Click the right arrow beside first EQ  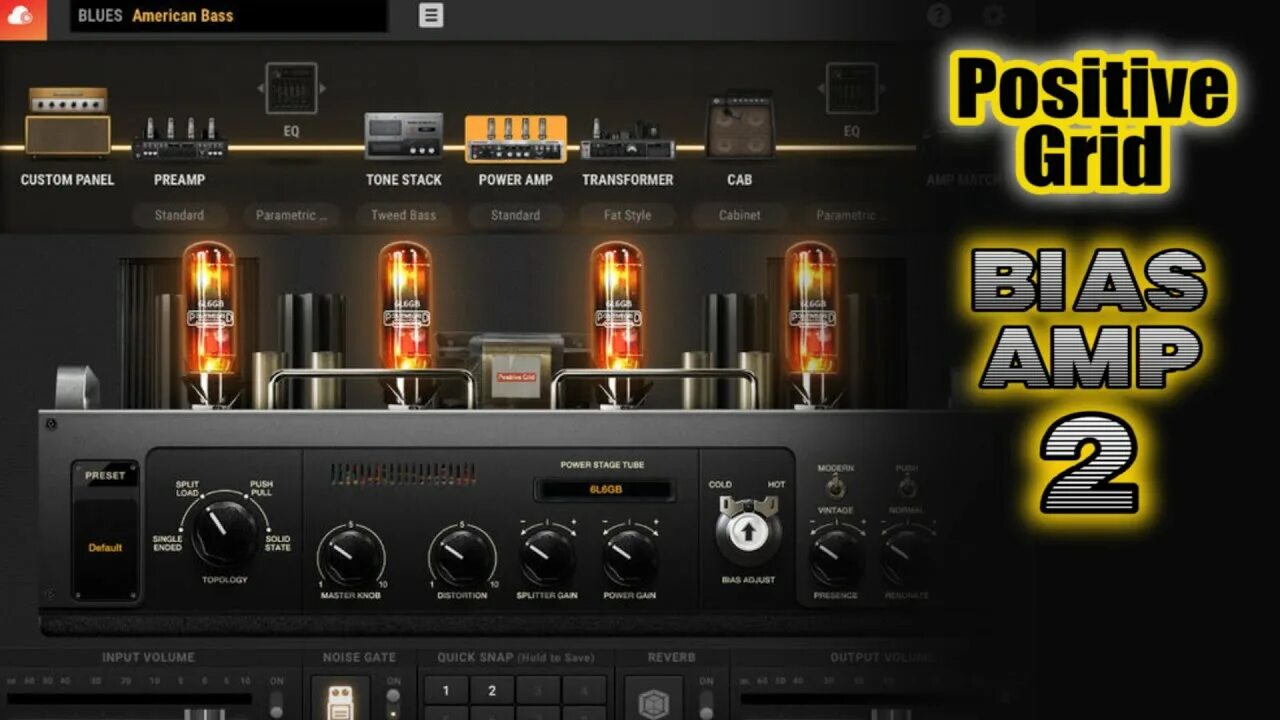tap(322, 88)
